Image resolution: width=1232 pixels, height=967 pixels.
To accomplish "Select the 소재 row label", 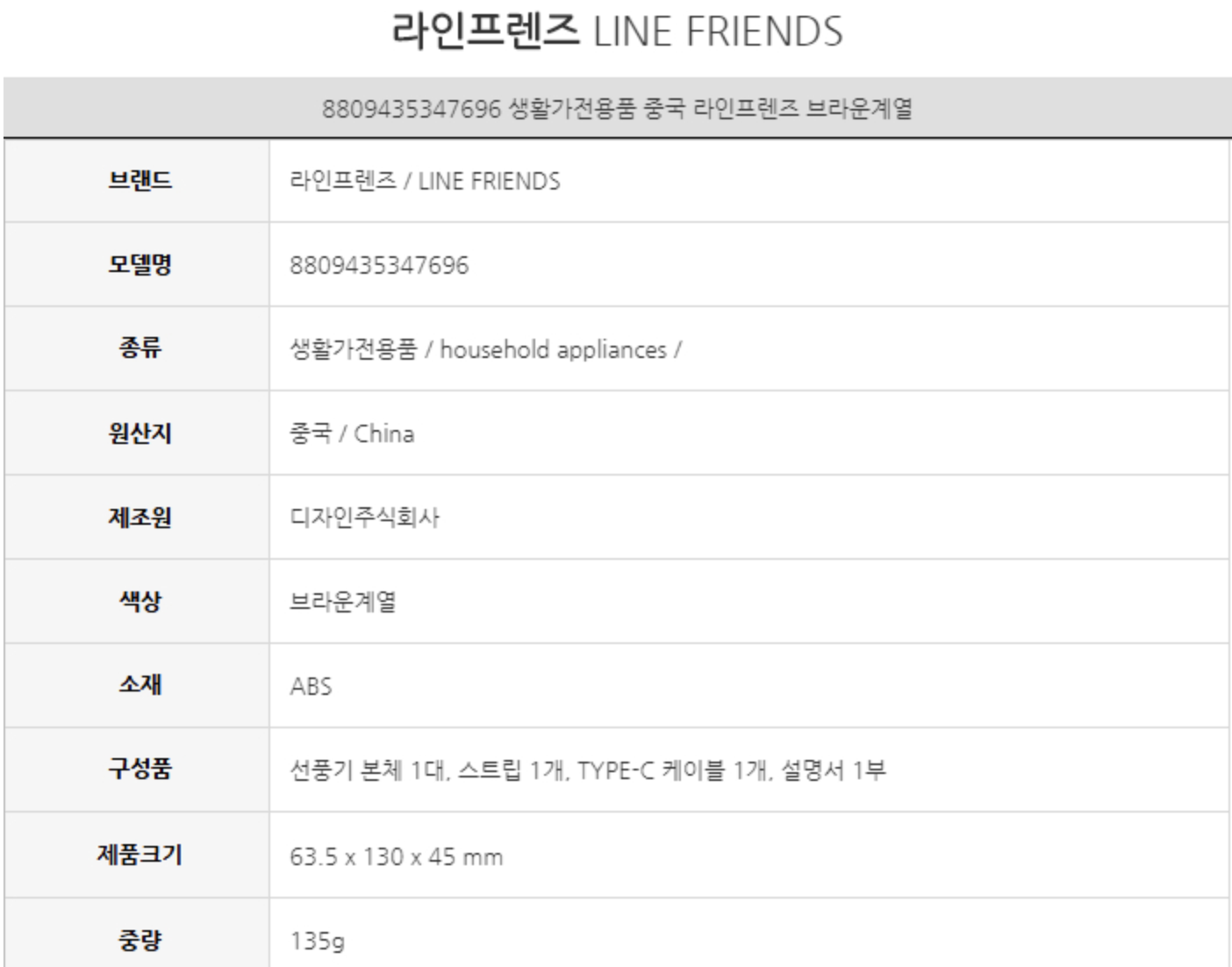I will click(x=140, y=685).
